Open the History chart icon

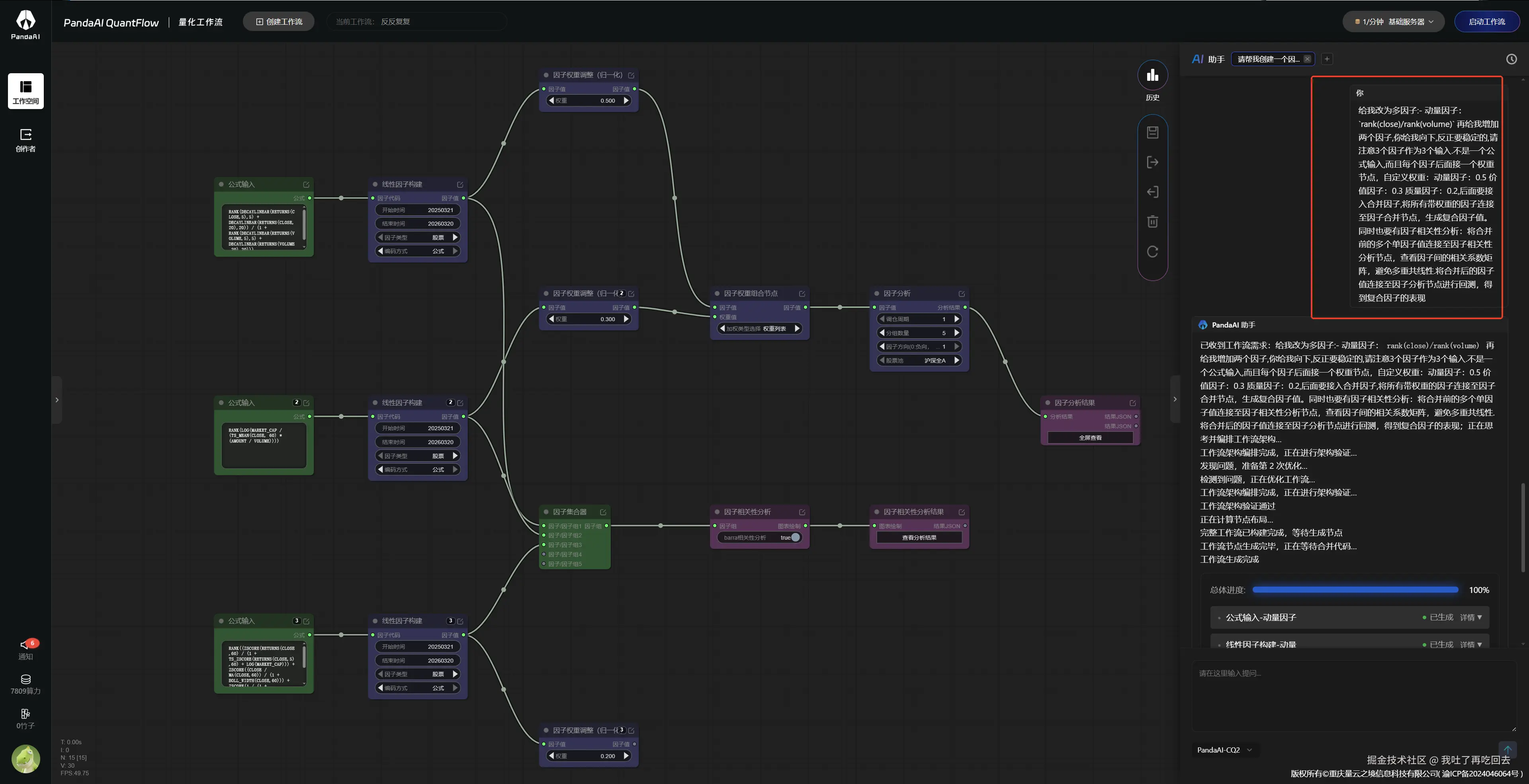[1152, 75]
